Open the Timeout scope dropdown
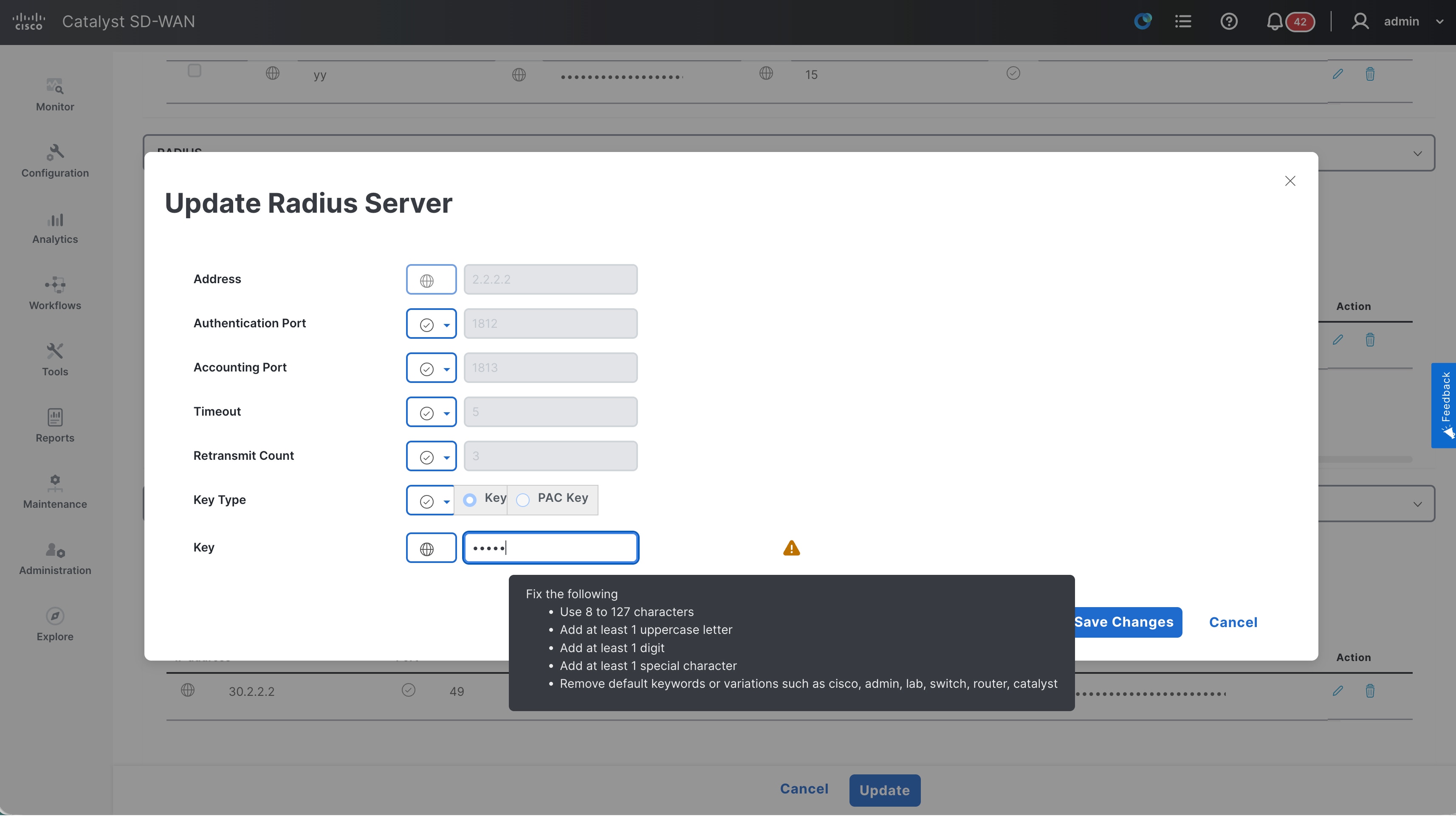Image resolution: width=1456 pixels, height=816 pixels. (431, 412)
